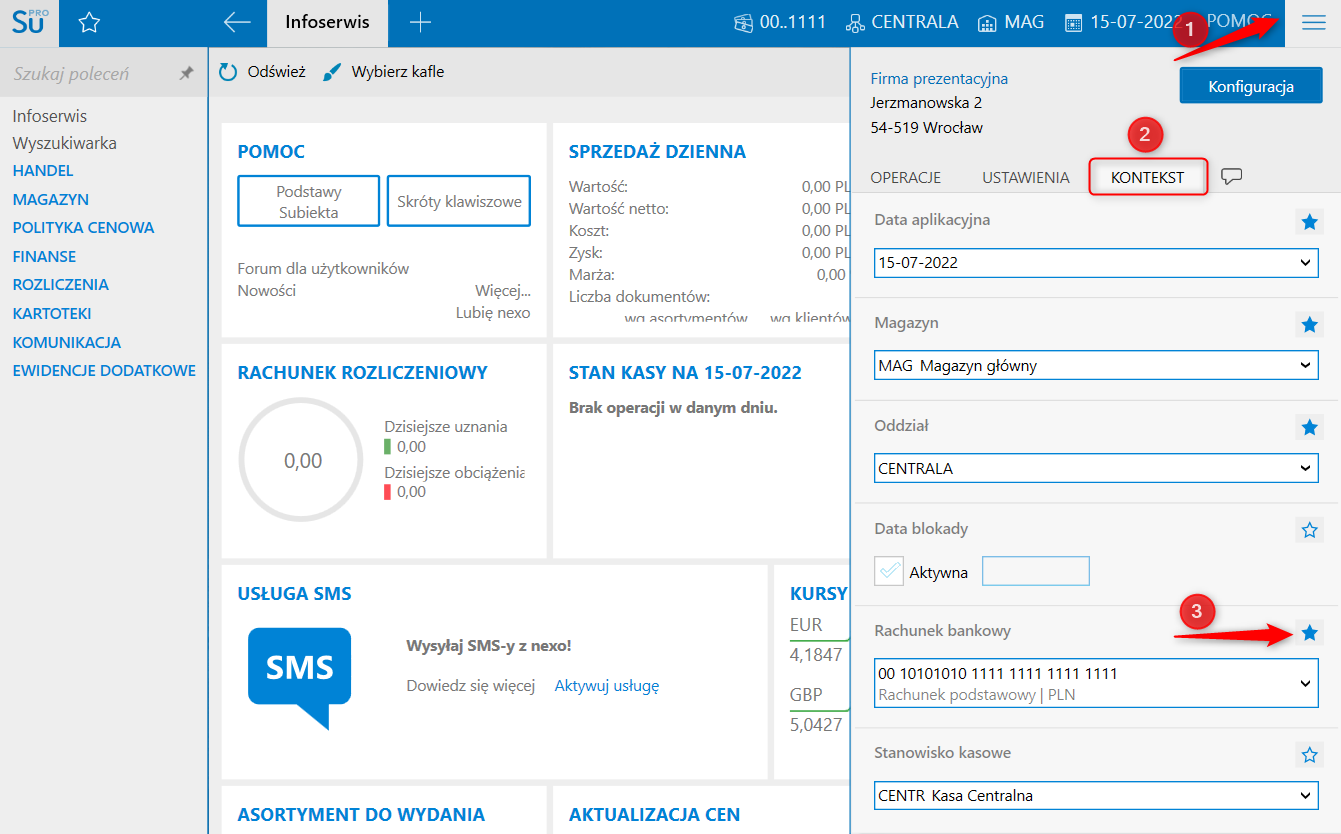The image size is (1341, 834).
Task: Select Wyszukiwarka in the sidebar
Action: (x=65, y=143)
